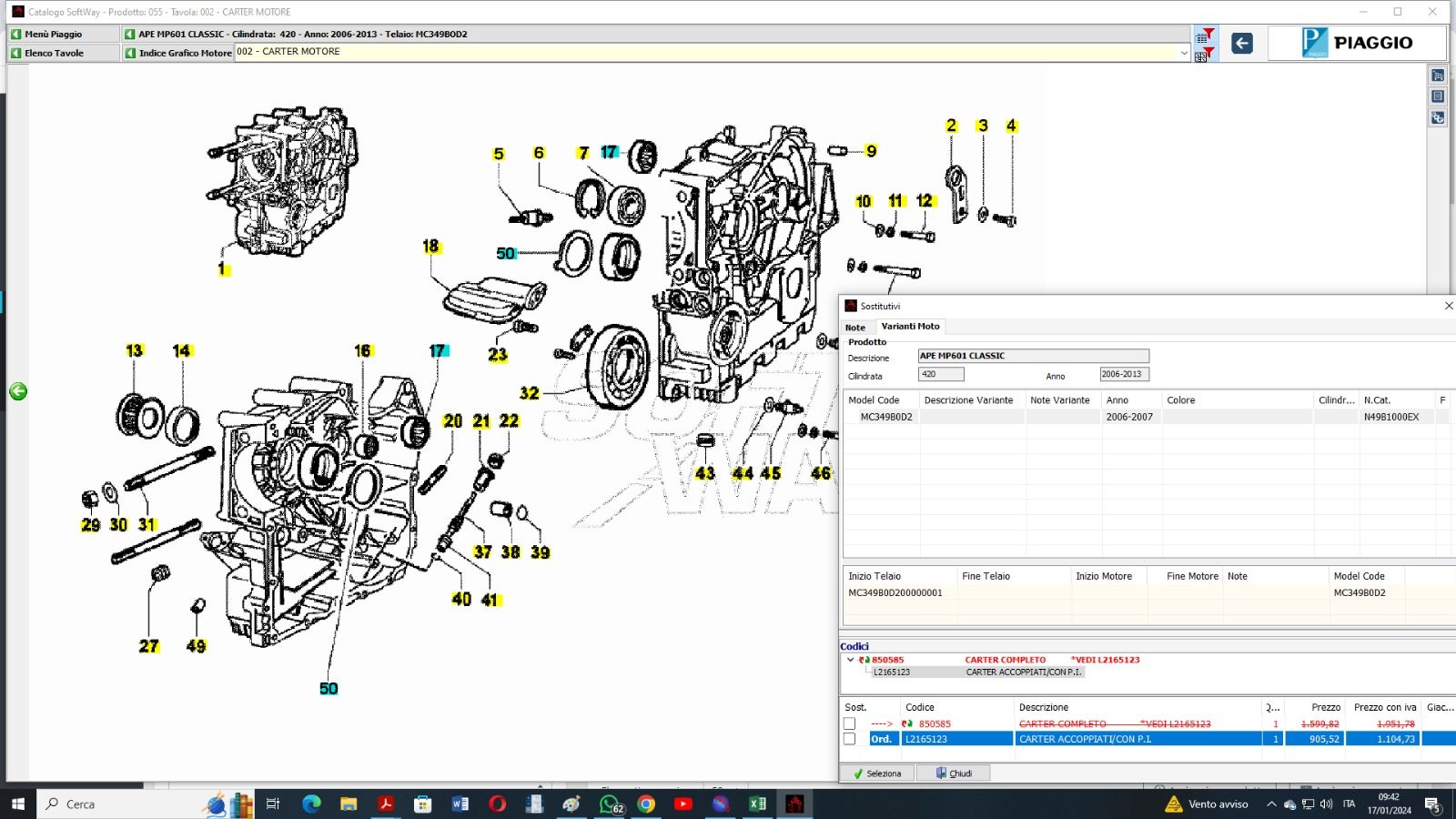Click the upper red funnel table filter icon

(1205, 35)
